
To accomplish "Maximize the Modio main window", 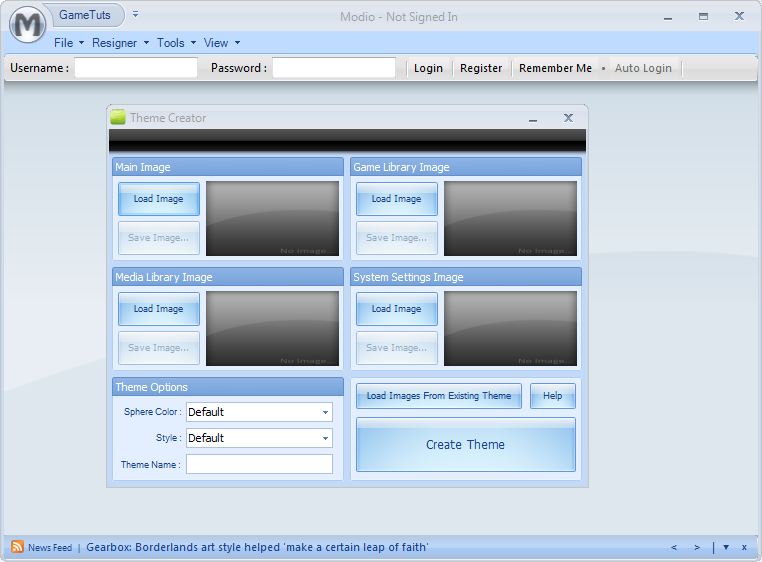I will [x=703, y=17].
